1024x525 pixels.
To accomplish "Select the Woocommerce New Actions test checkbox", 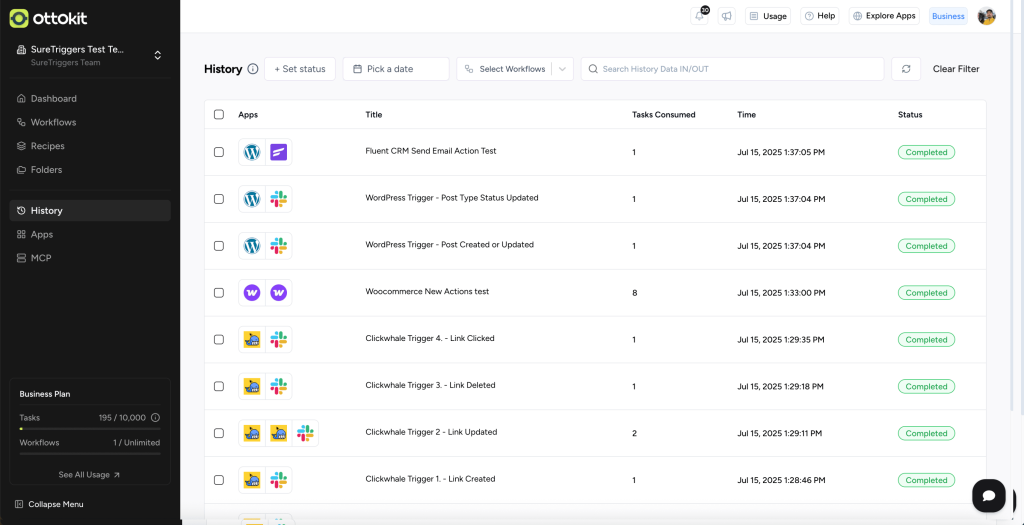I will (219, 293).
